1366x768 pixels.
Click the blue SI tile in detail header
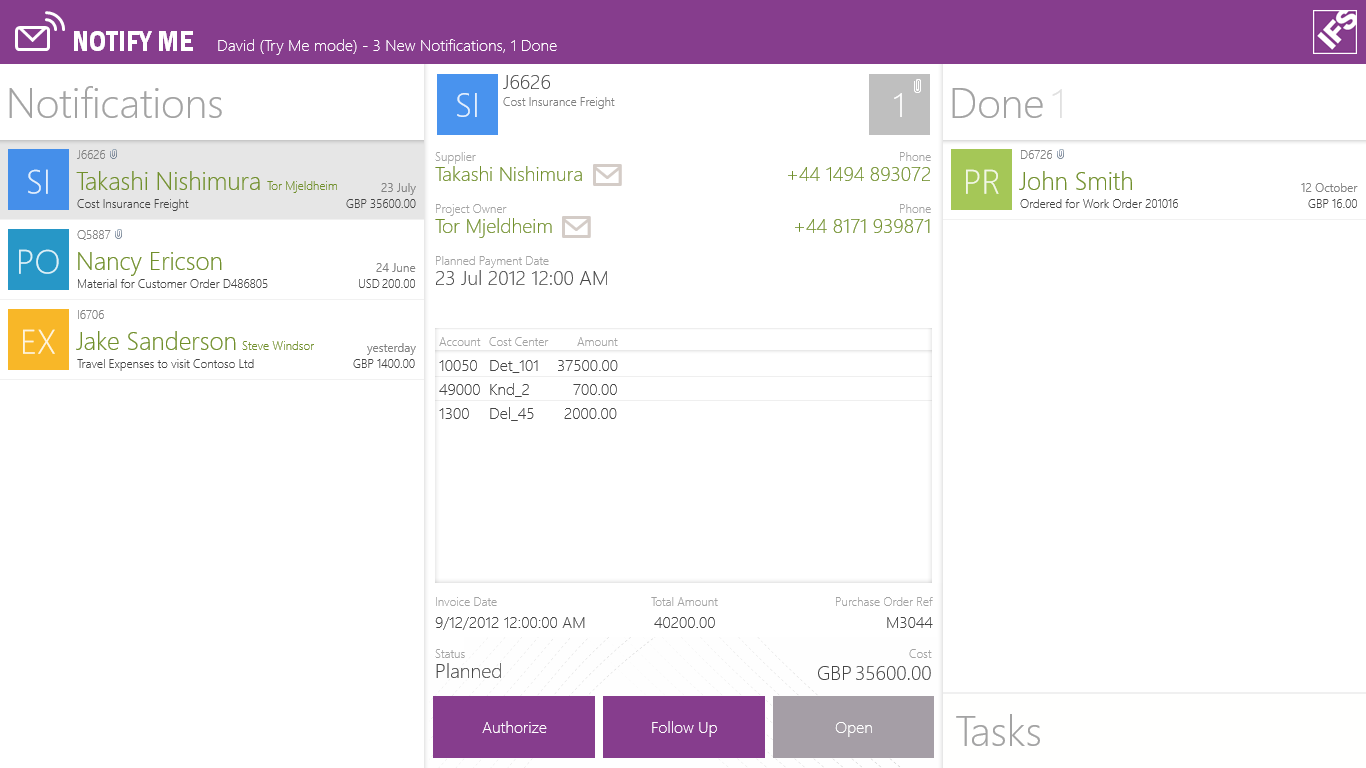(x=467, y=105)
